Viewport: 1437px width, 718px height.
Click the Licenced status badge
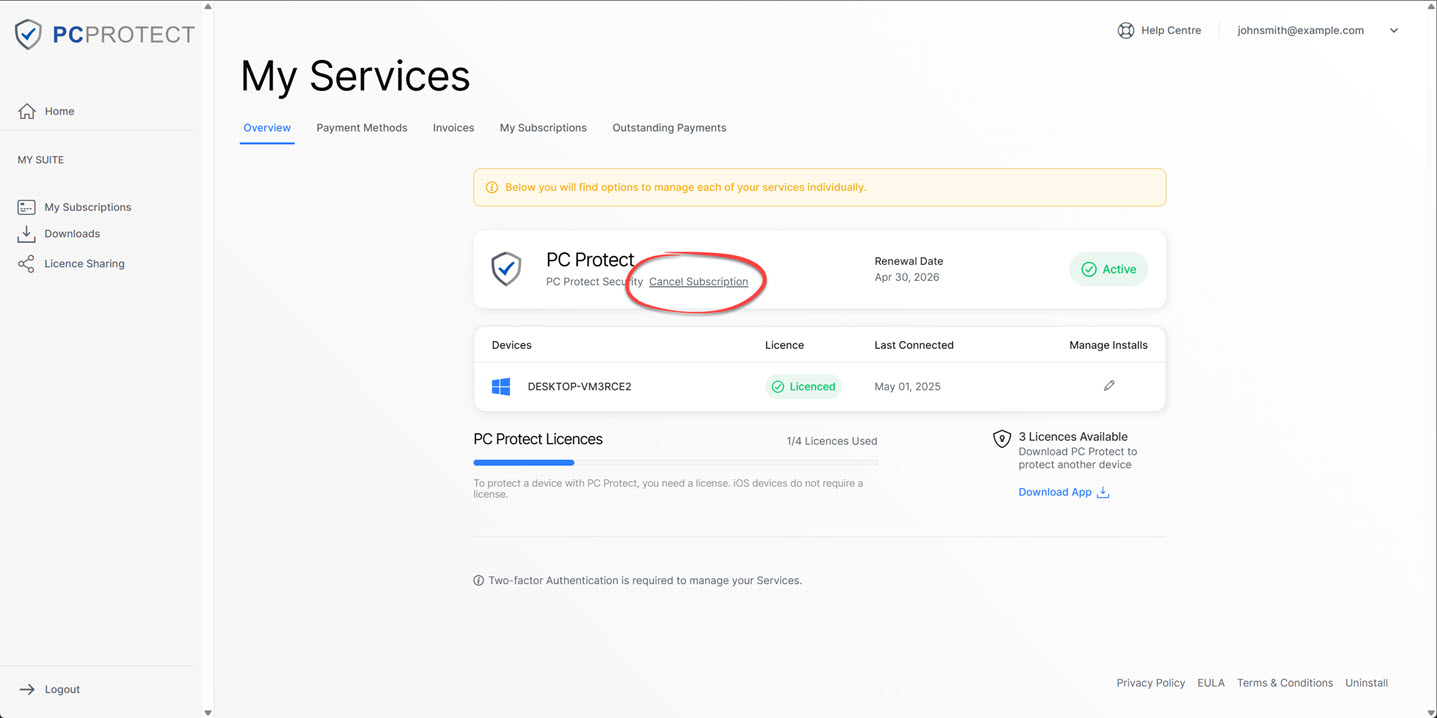coord(803,386)
